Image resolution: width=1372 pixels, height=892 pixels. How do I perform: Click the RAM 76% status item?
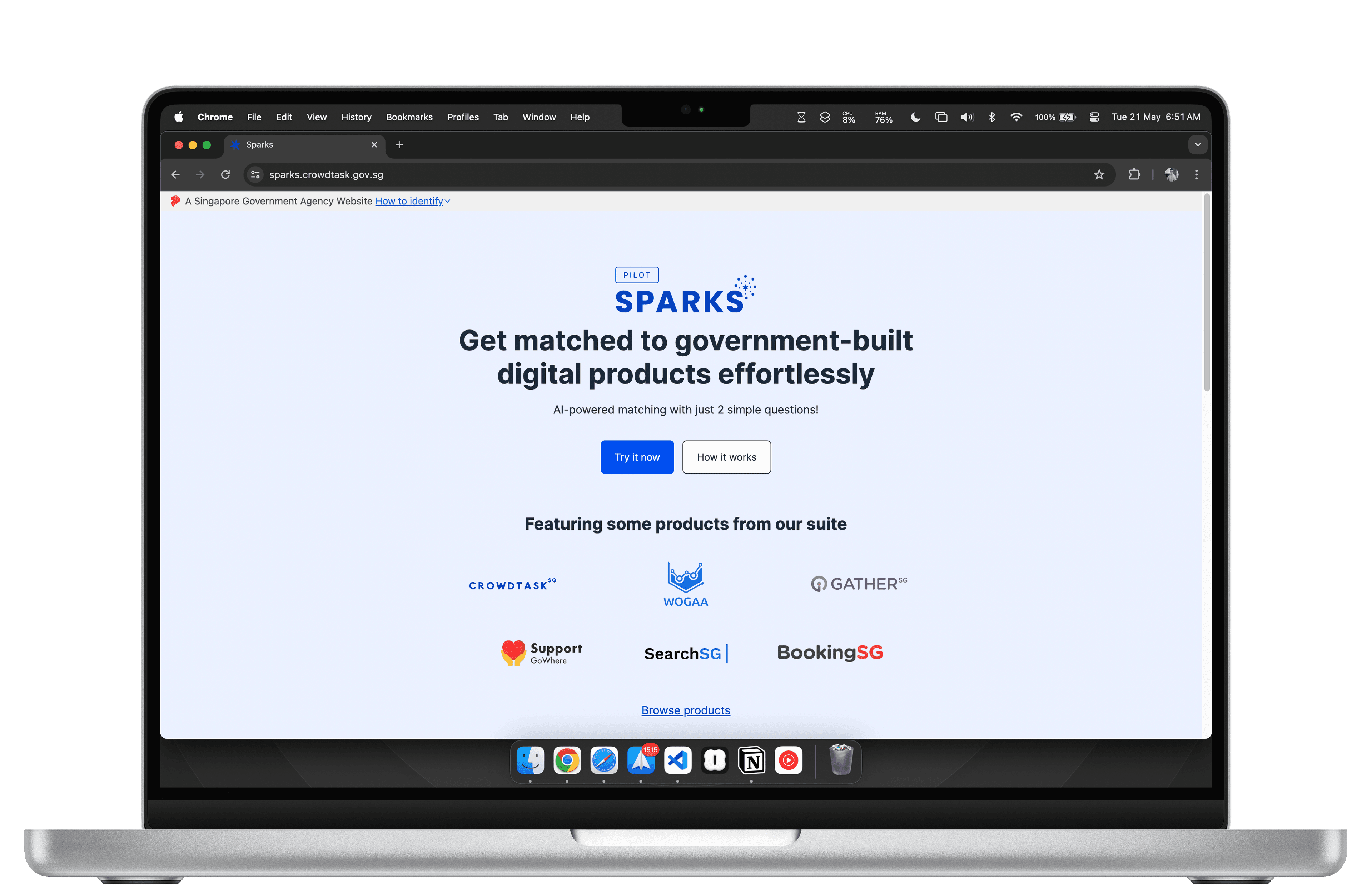click(883, 117)
